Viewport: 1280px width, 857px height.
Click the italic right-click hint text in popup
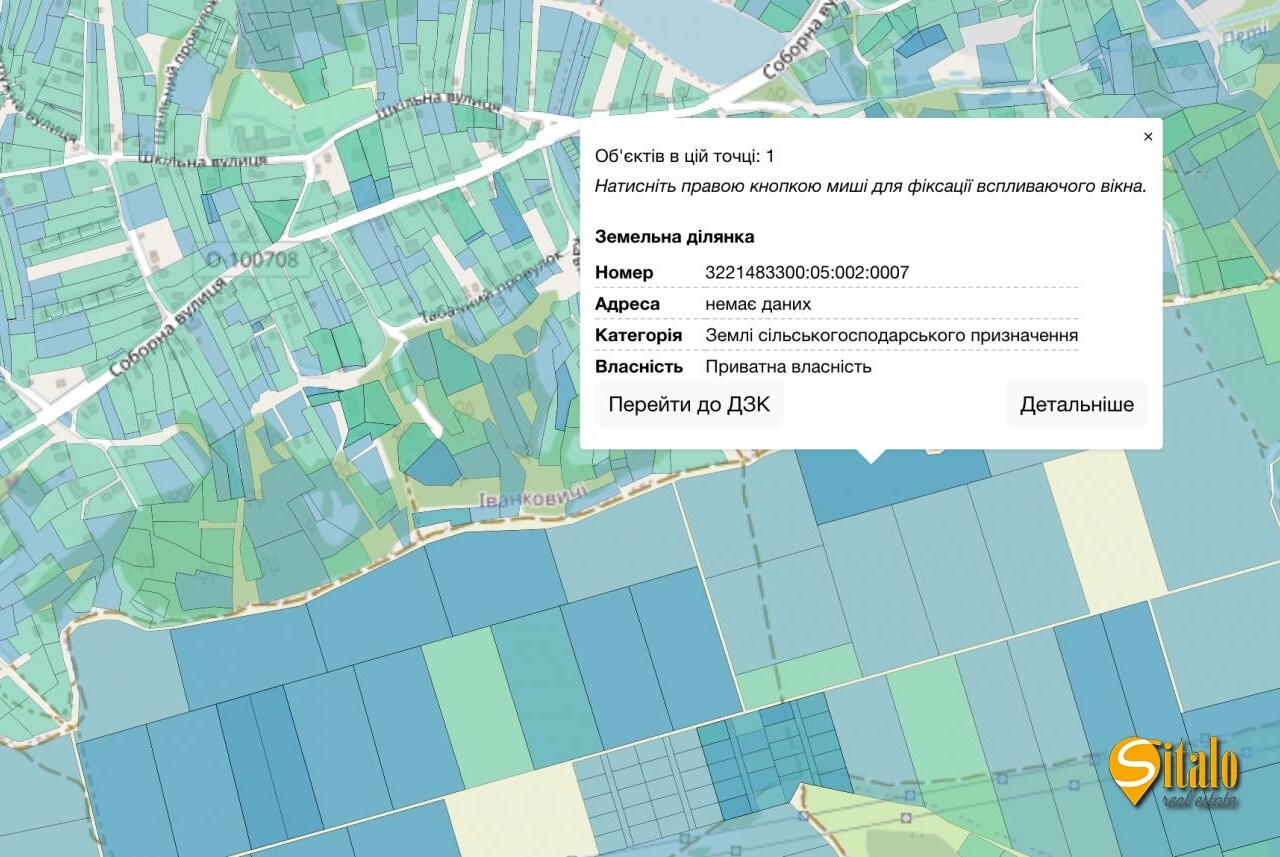[x=870, y=186]
